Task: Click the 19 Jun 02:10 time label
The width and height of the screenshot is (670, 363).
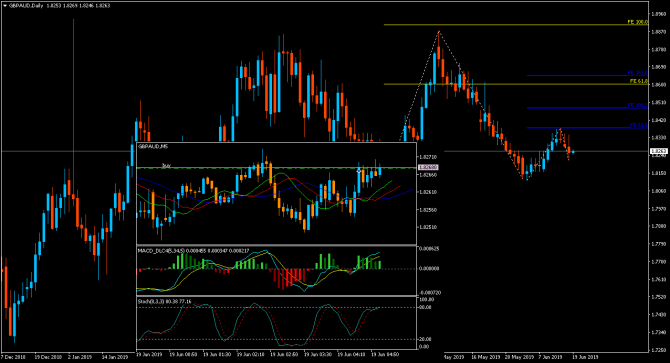Action: (250, 354)
